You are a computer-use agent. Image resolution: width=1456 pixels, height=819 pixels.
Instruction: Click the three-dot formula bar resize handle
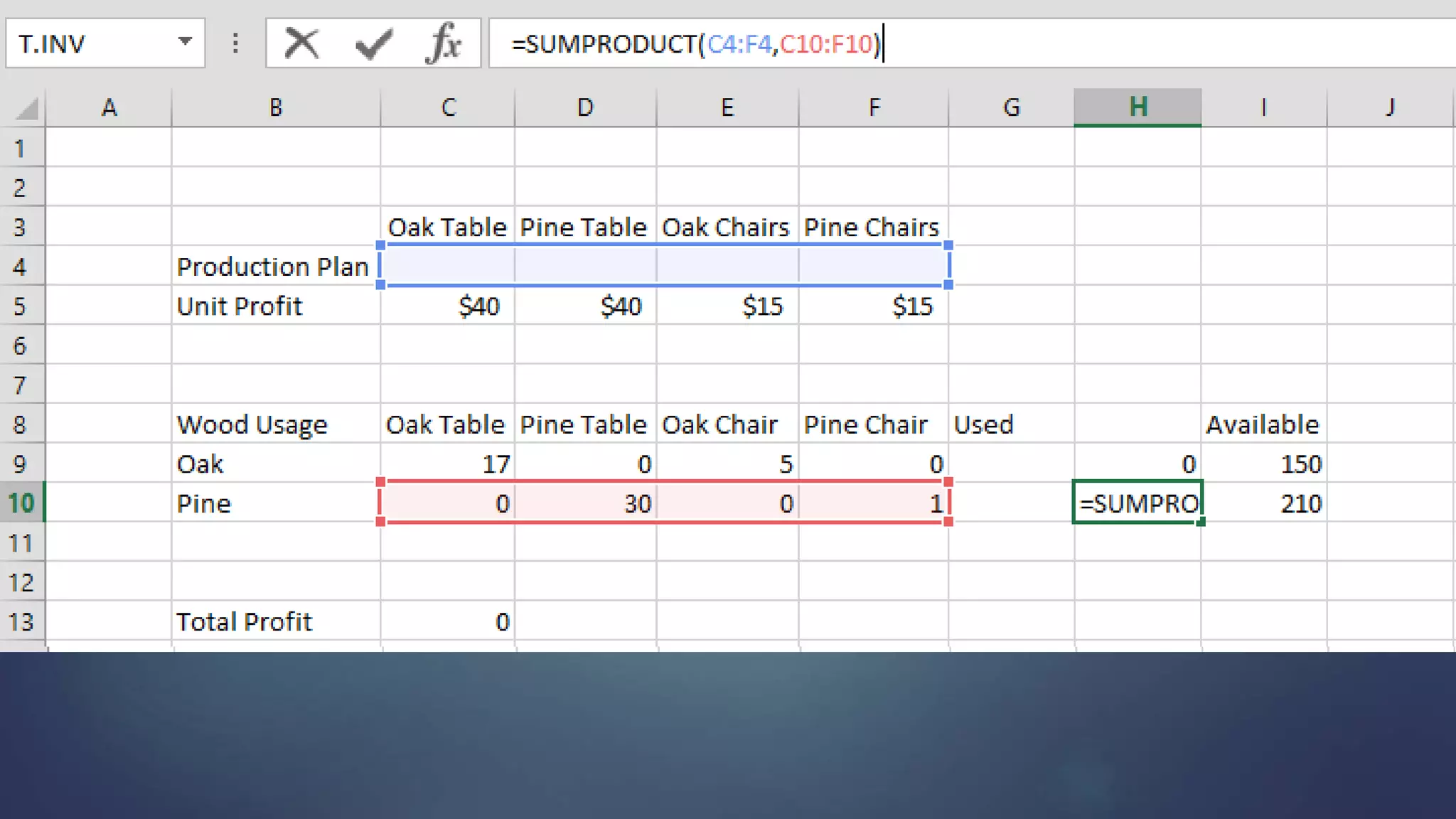click(x=235, y=43)
